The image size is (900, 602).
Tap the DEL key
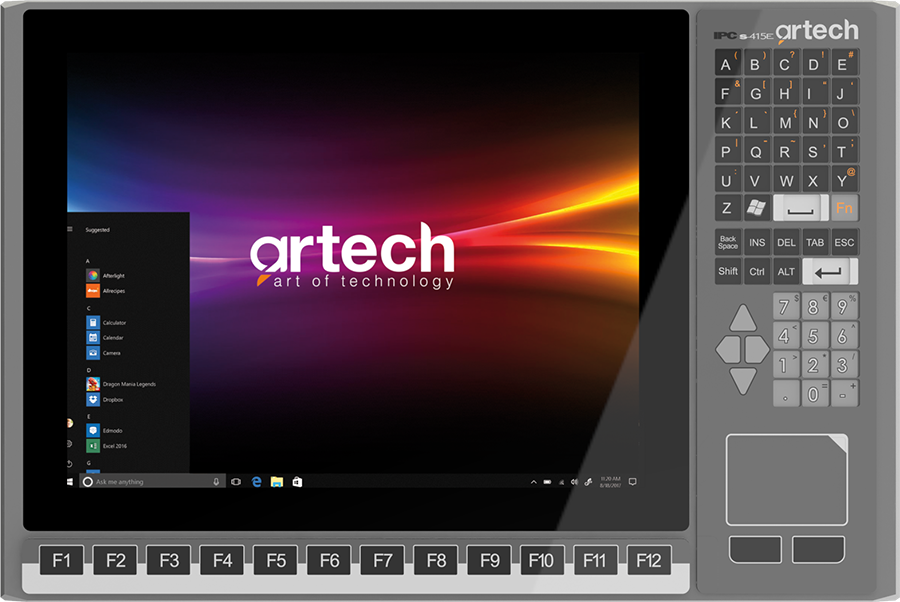coord(786,242)
